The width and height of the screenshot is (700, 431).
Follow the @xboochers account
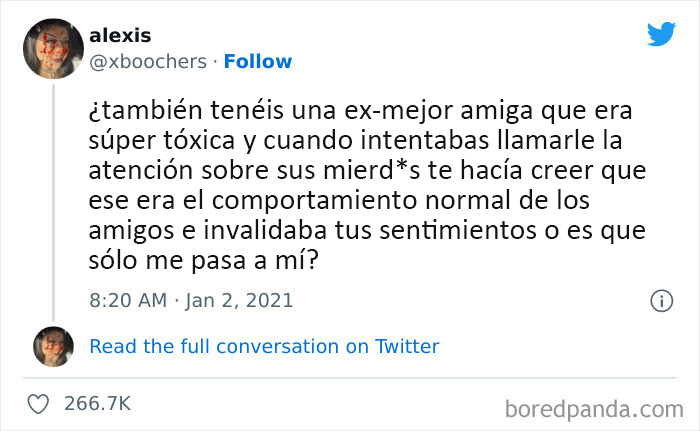tap(258, 61)
